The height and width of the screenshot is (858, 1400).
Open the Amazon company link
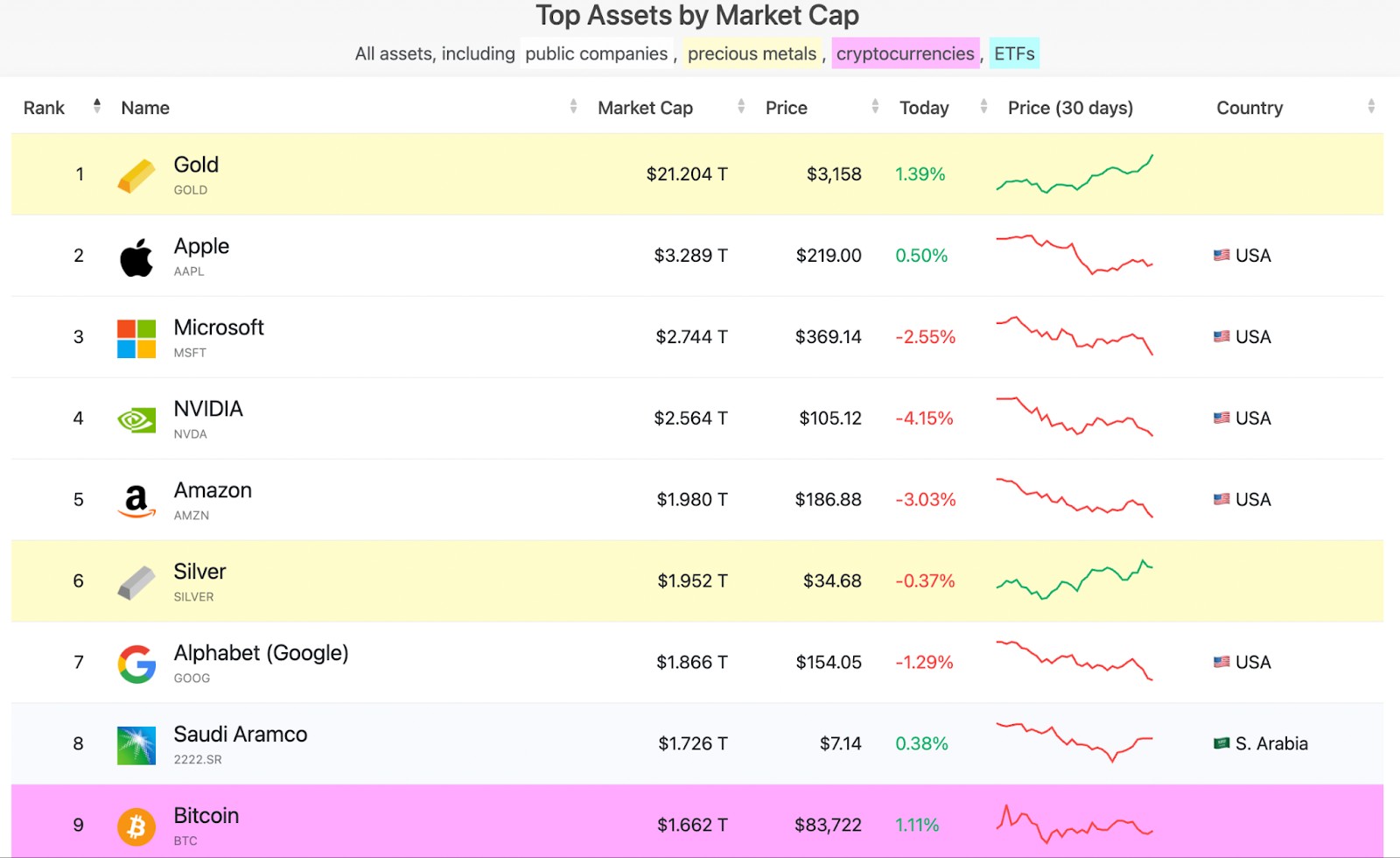click(x=213, y=490)
